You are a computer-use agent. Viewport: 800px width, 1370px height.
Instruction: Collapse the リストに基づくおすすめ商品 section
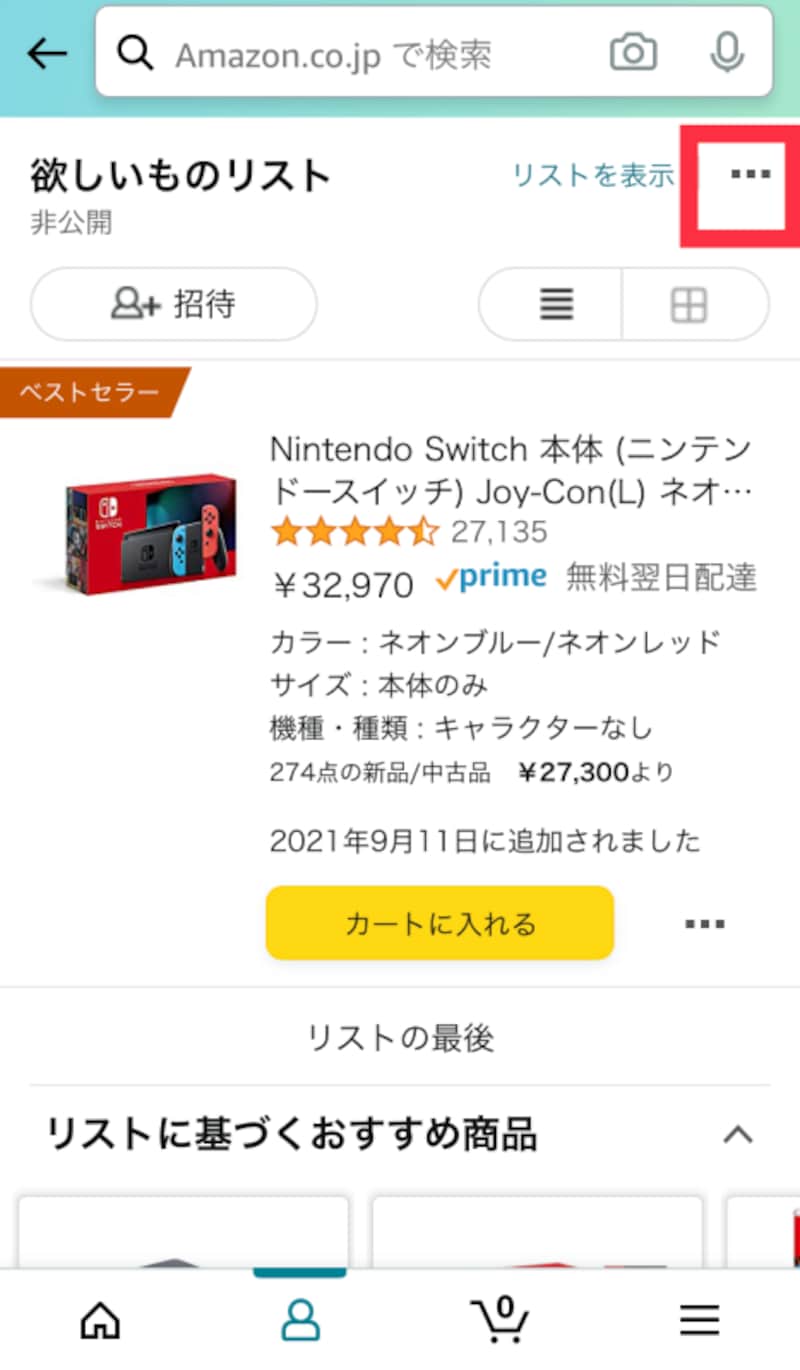[737, 1135]
